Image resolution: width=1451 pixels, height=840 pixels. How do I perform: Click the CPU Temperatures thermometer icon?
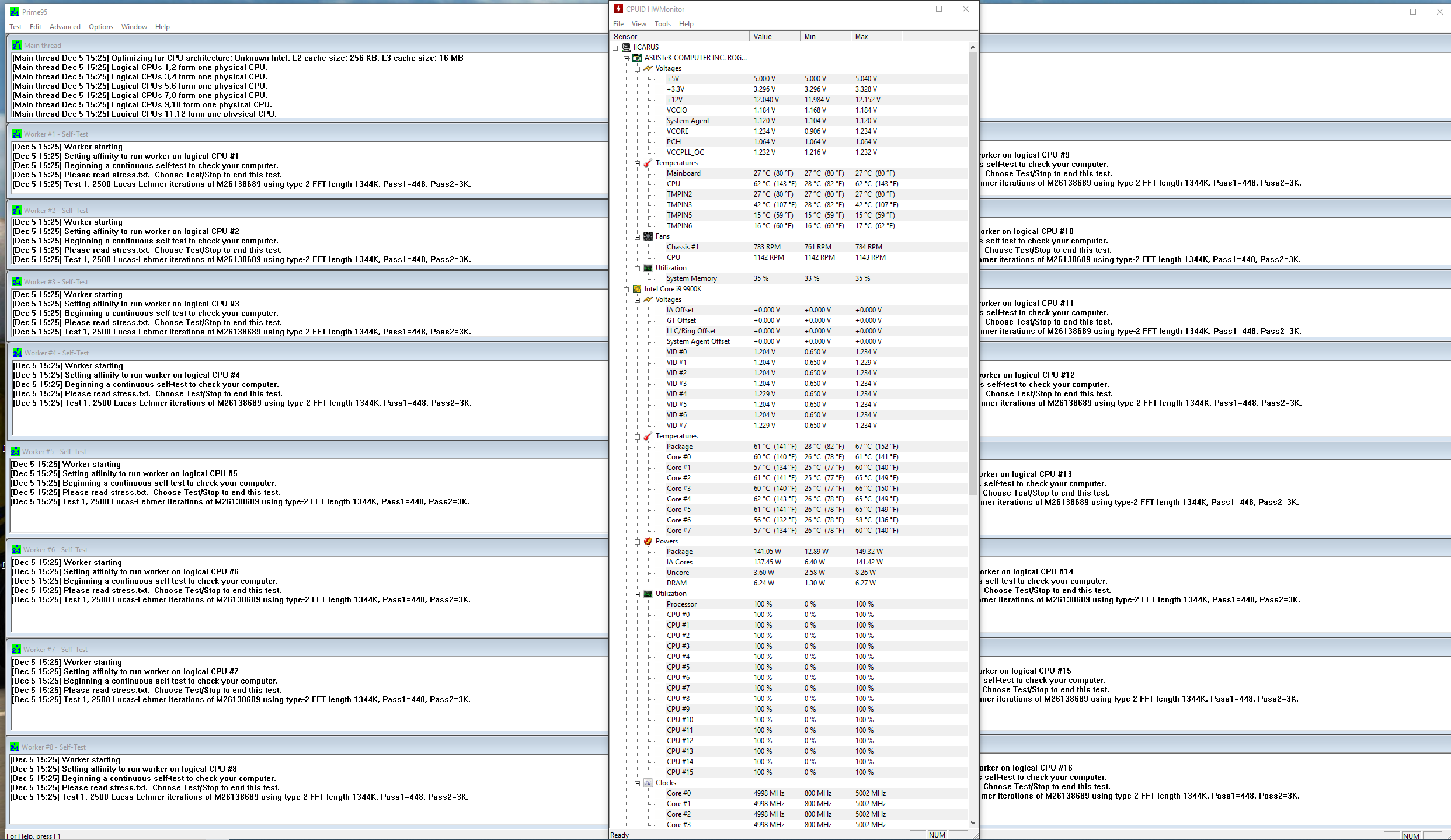click(x=648, y=436)
